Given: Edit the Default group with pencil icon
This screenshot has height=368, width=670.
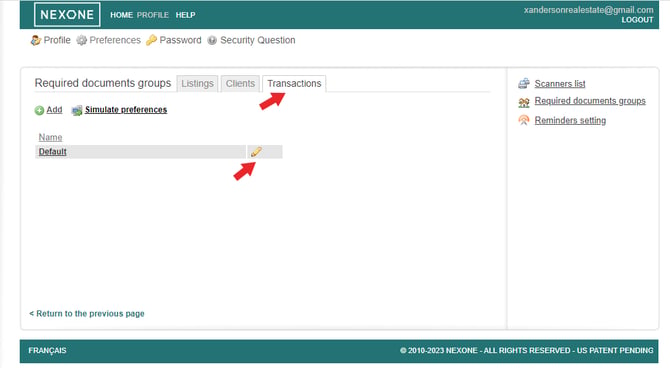Looking at the screenshot, I should point(256,152).
